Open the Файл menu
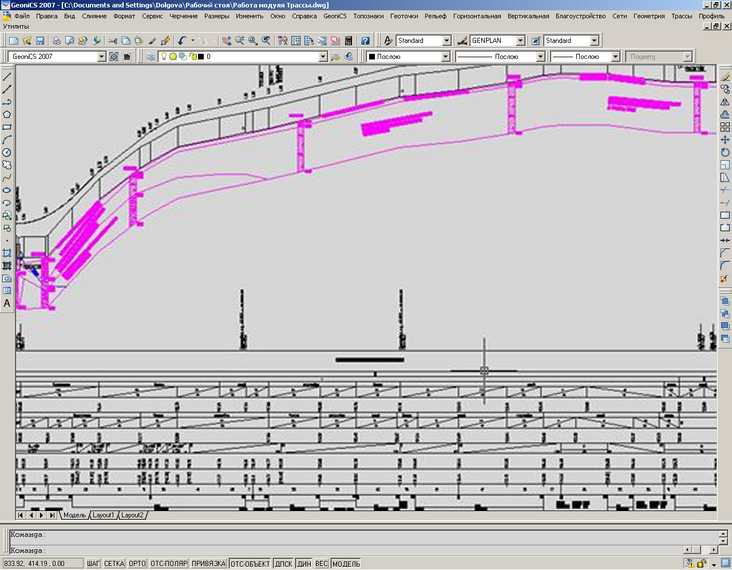Image resolution: width=732 pixels, height=570 pixels. click(x=22, y=16)
